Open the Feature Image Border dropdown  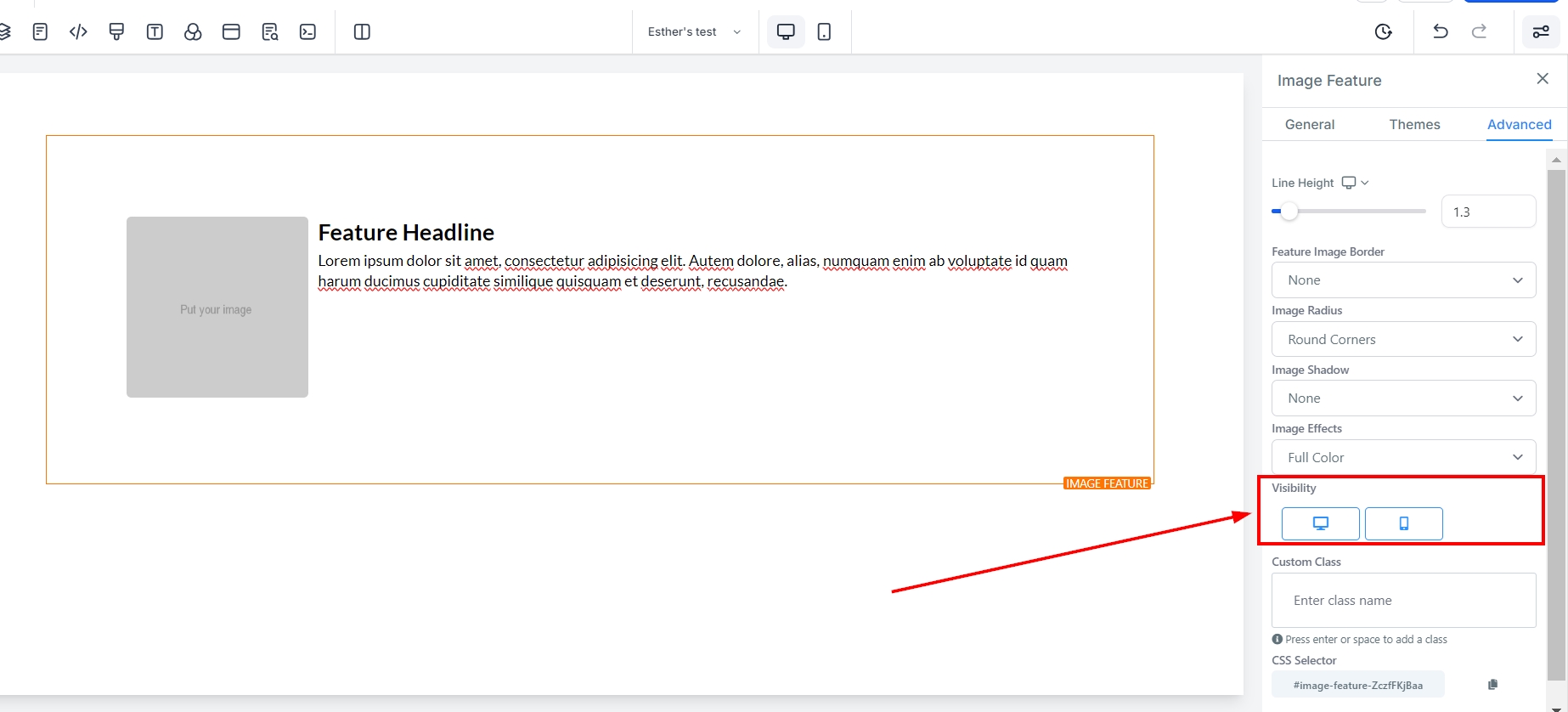(x=1403, y=280)
